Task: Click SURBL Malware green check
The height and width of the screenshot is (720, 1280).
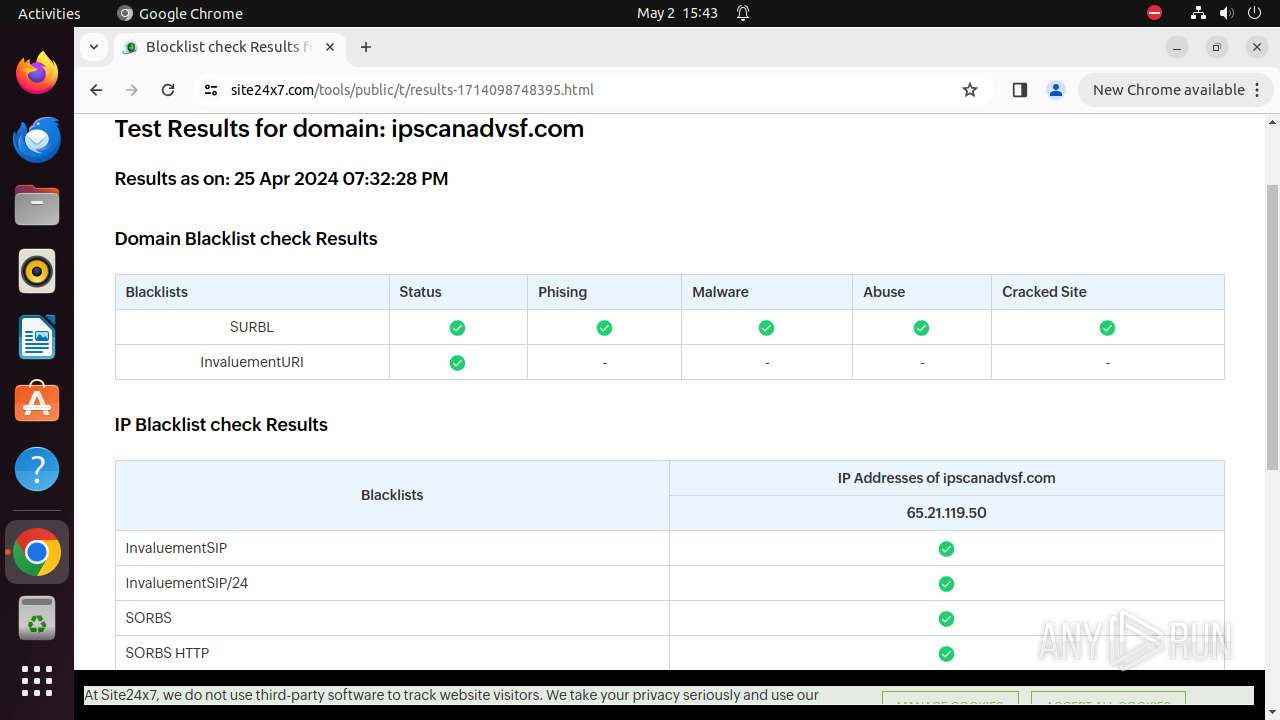Action: [x=766, y=328]
